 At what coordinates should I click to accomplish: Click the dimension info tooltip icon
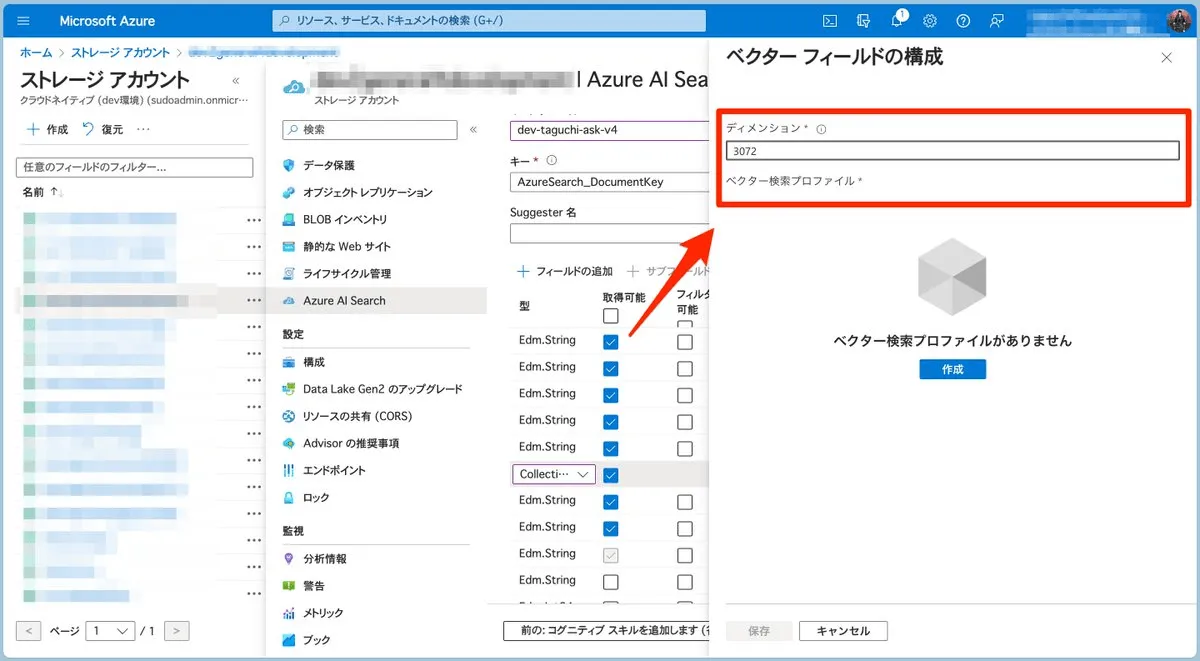coord(821,129)
